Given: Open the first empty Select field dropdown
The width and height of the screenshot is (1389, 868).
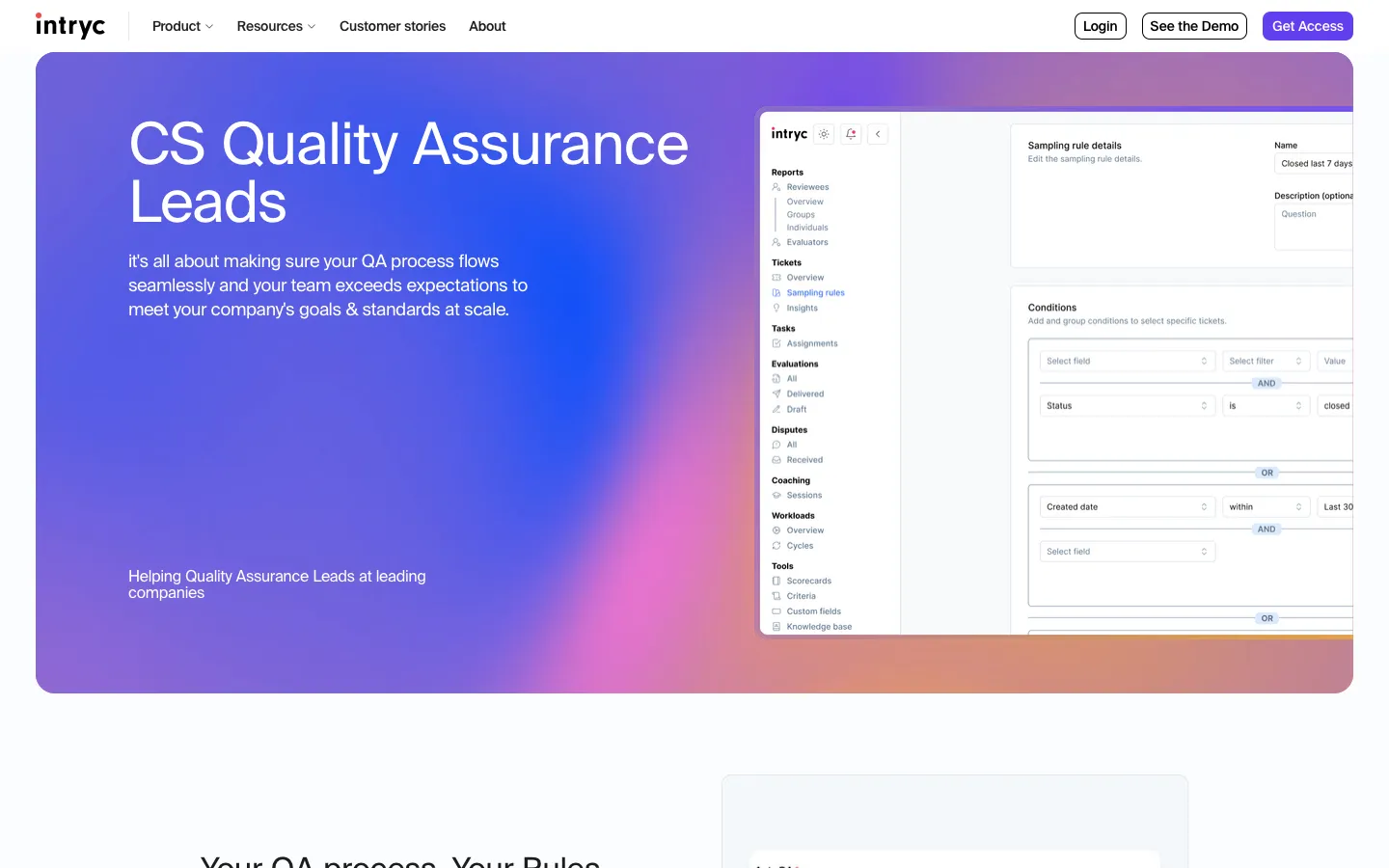Looking at the screenshot, I should tap(1127, 361).
